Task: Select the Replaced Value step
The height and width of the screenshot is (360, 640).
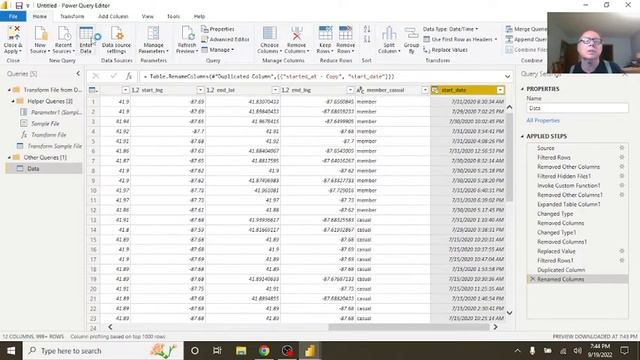Action: pos(556,251)
